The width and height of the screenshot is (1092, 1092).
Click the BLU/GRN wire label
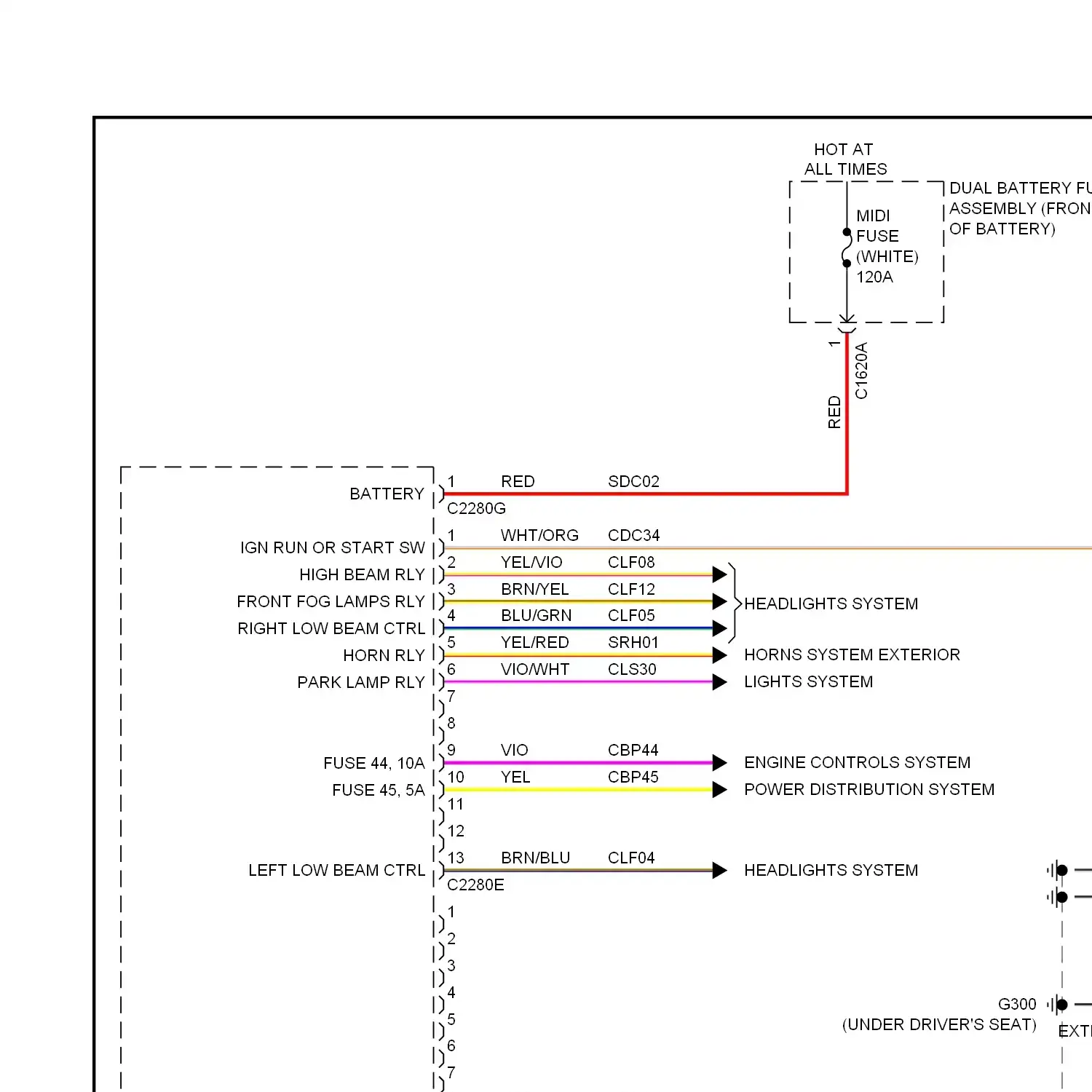(x=536, y=615)
